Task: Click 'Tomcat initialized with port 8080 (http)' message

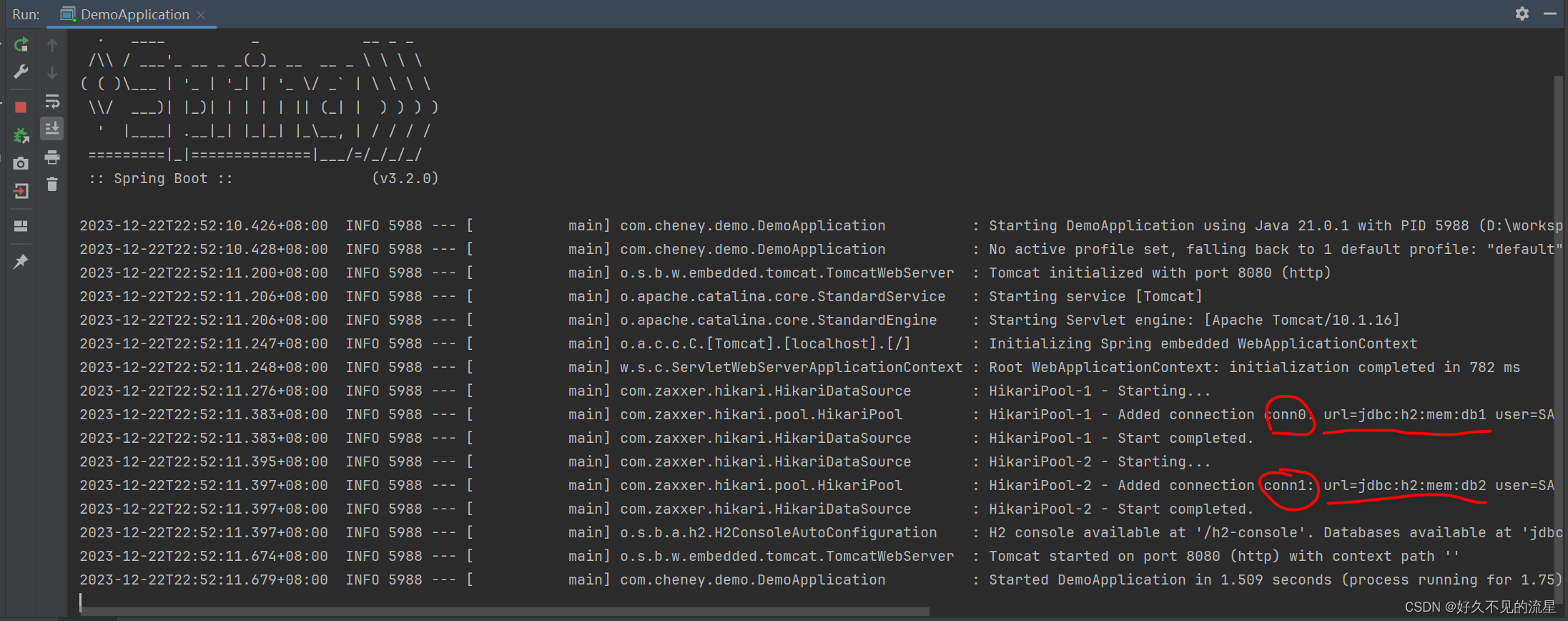Action: click(1160, 273)
